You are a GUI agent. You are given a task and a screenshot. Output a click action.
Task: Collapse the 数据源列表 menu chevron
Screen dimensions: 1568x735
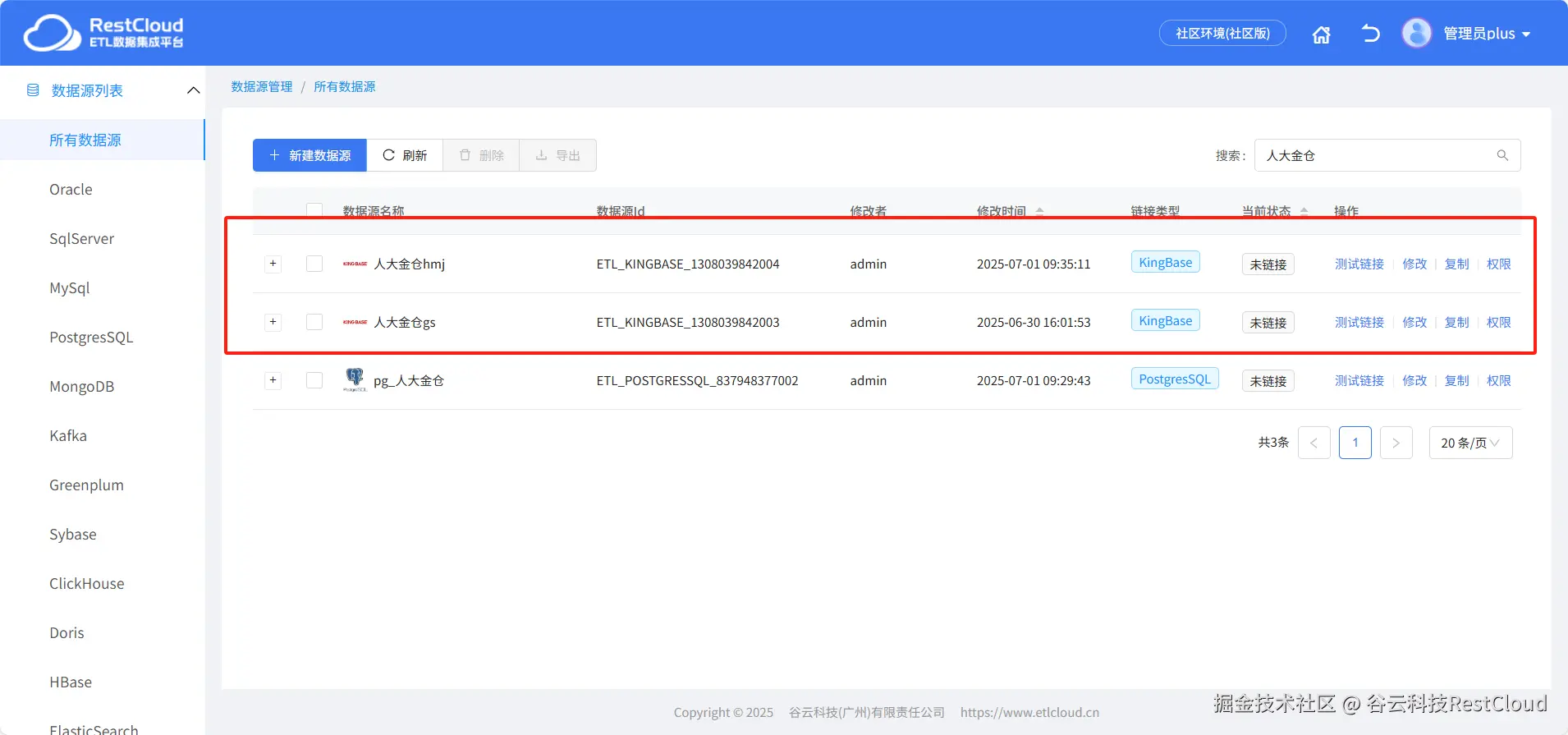tap(194, 90)
